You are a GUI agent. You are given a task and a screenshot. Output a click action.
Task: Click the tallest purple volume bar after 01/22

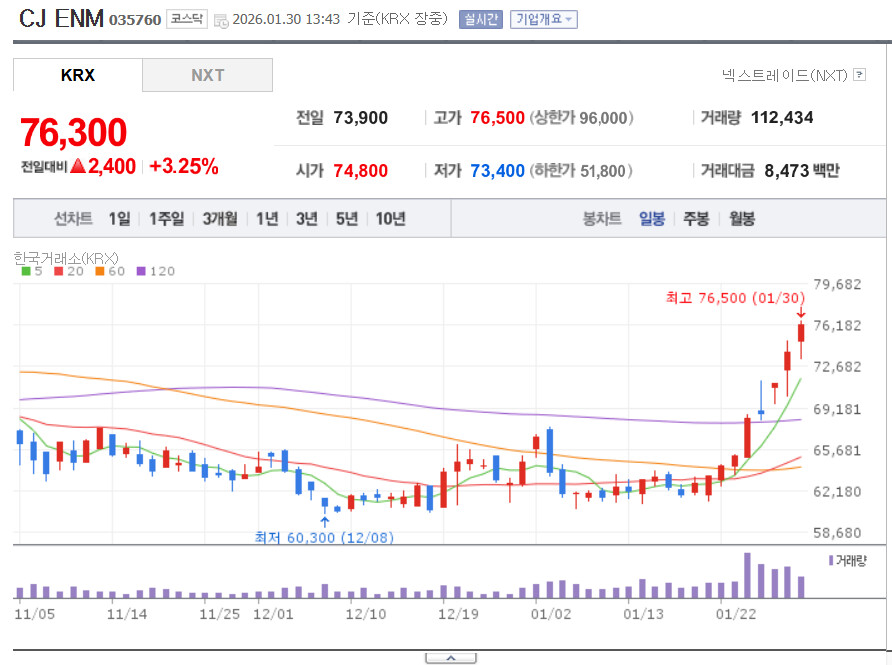click(x=747, y=575)
